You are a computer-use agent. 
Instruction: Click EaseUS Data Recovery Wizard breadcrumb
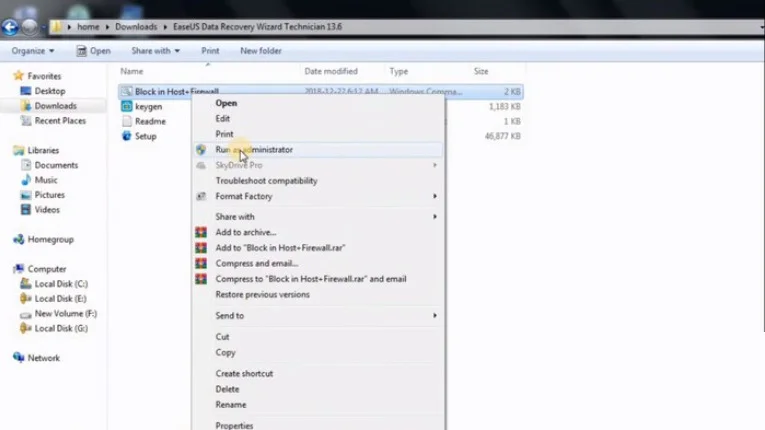click(258, 27)
